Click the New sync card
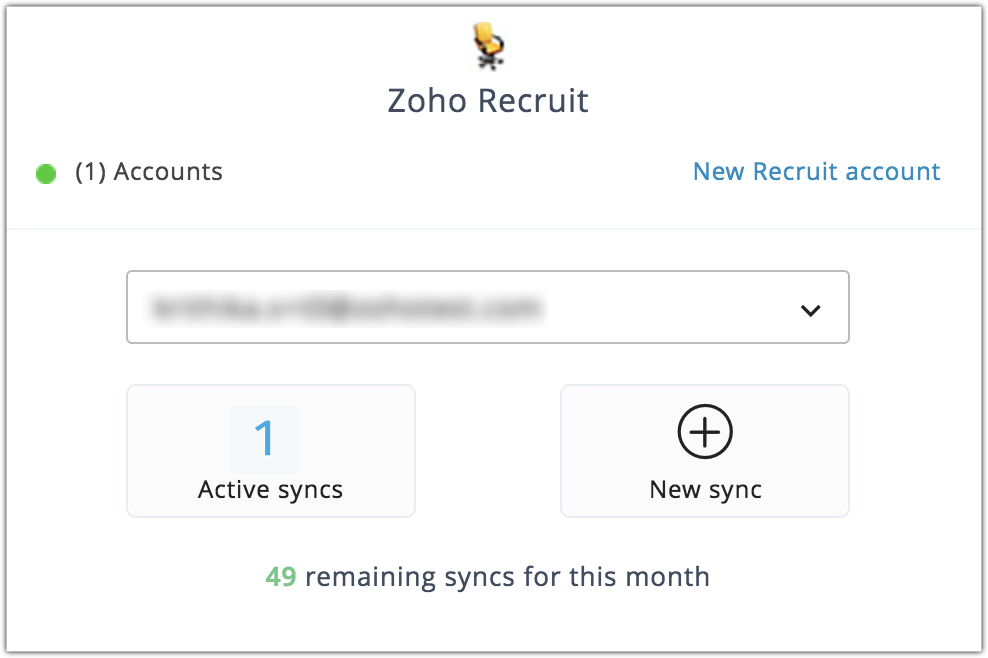The width and height of the screenshot is (988, 658). [x=704, y=451]
